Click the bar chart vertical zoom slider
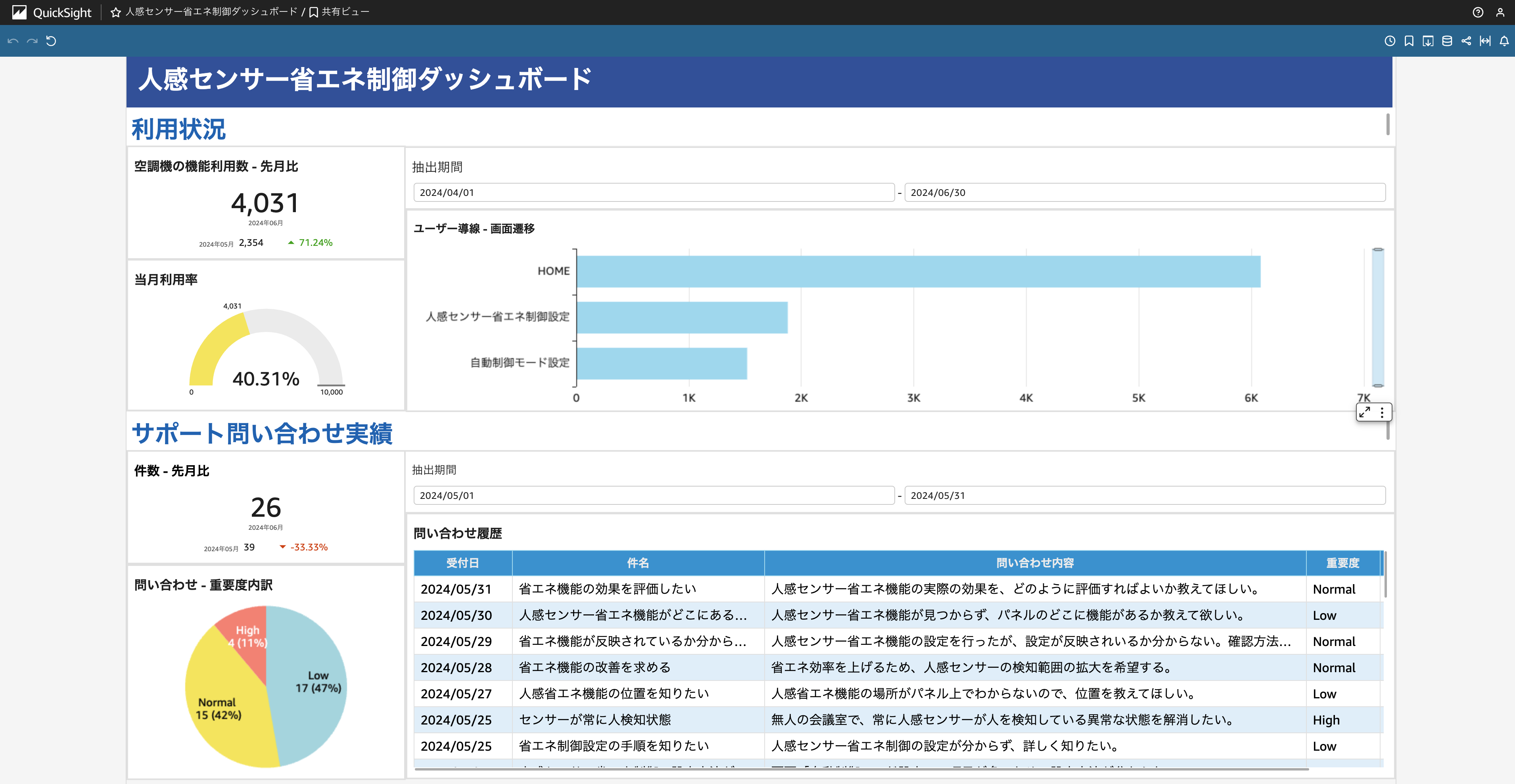This screenshot has height=784, width=1515. click(x=1378, y=318)
